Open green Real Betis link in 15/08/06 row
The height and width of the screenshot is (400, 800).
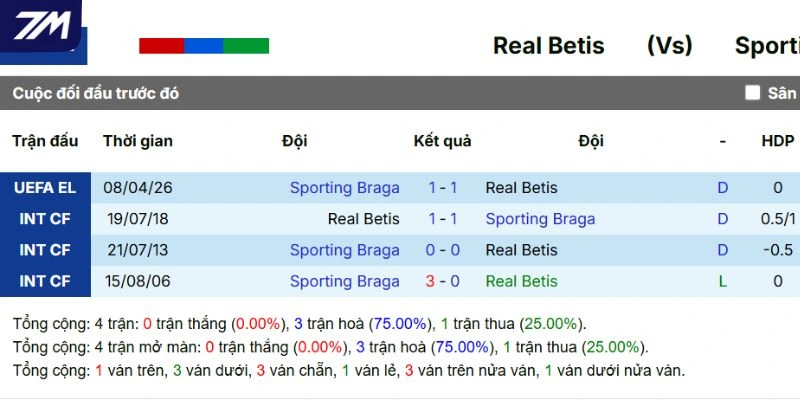point(521,282)
